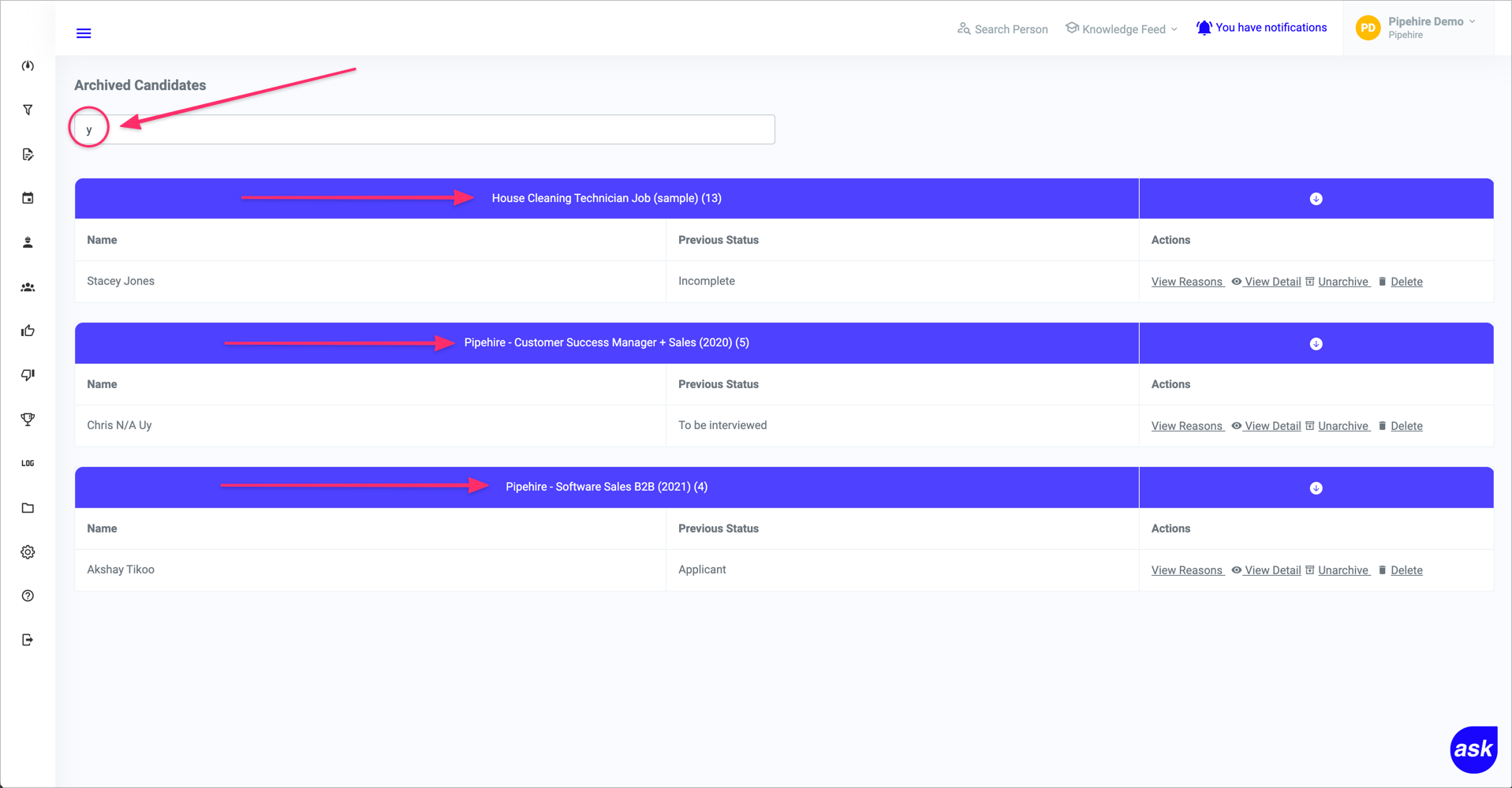View Reasons for Stacey Jones

point(1187,282)
